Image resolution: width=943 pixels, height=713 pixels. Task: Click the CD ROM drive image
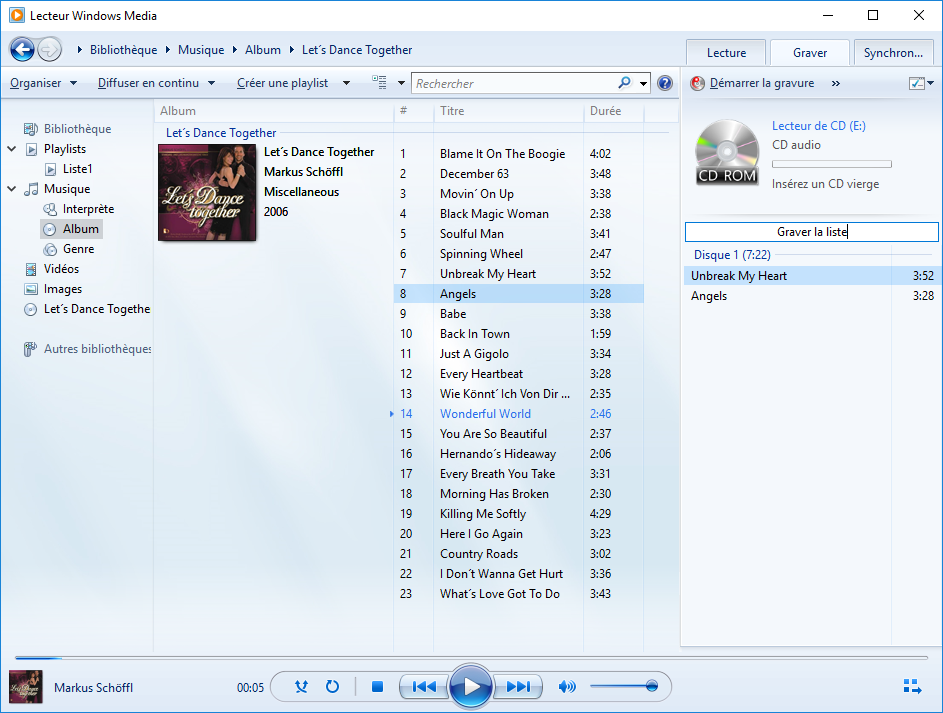[x=727, y=151]
